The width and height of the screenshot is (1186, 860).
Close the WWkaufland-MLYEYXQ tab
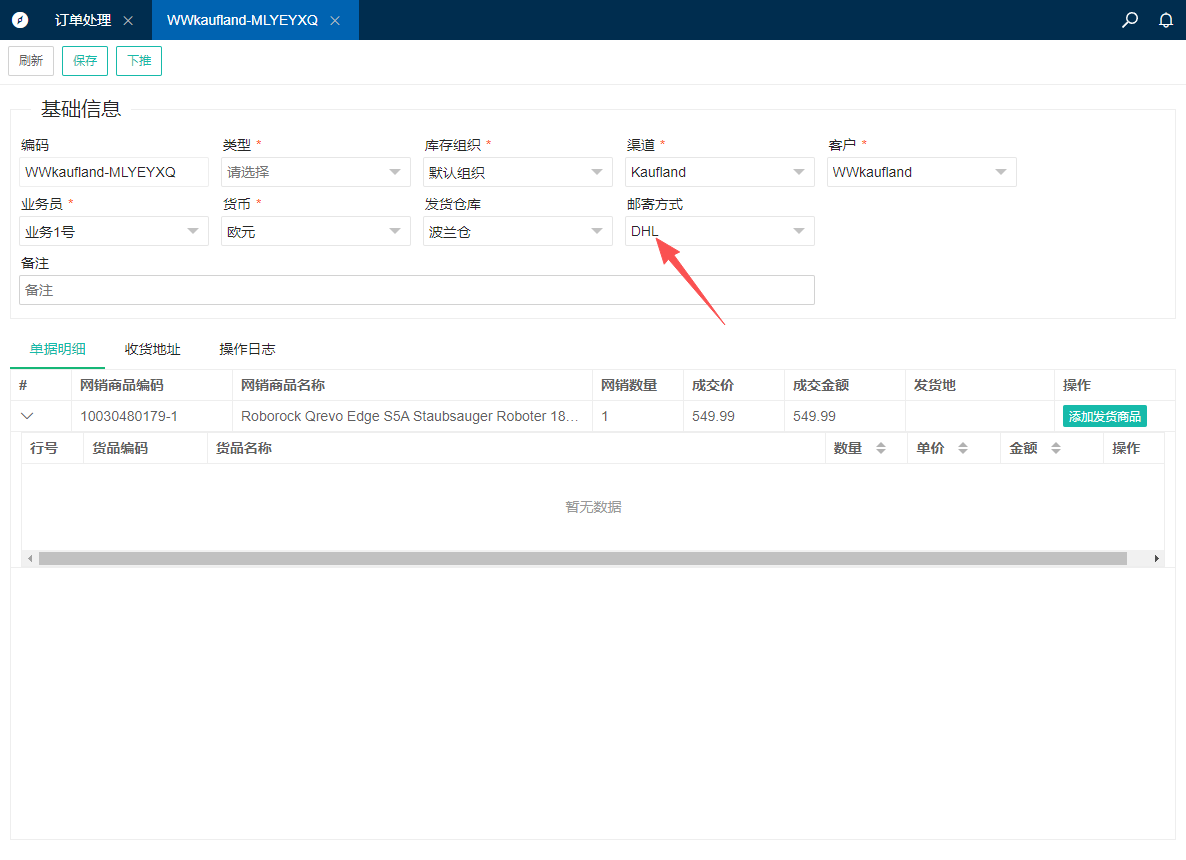coord(335,21)
